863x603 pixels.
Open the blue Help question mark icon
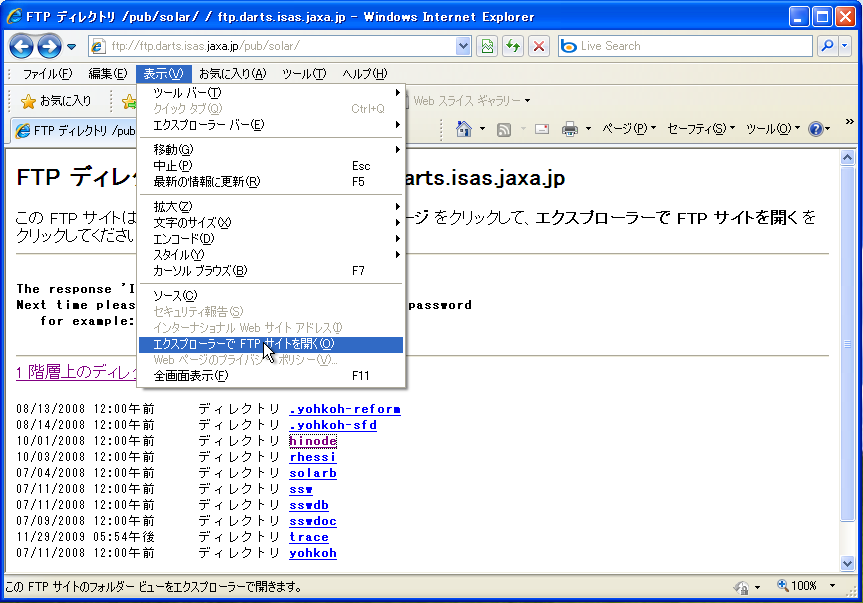click(x=816, y=129)
